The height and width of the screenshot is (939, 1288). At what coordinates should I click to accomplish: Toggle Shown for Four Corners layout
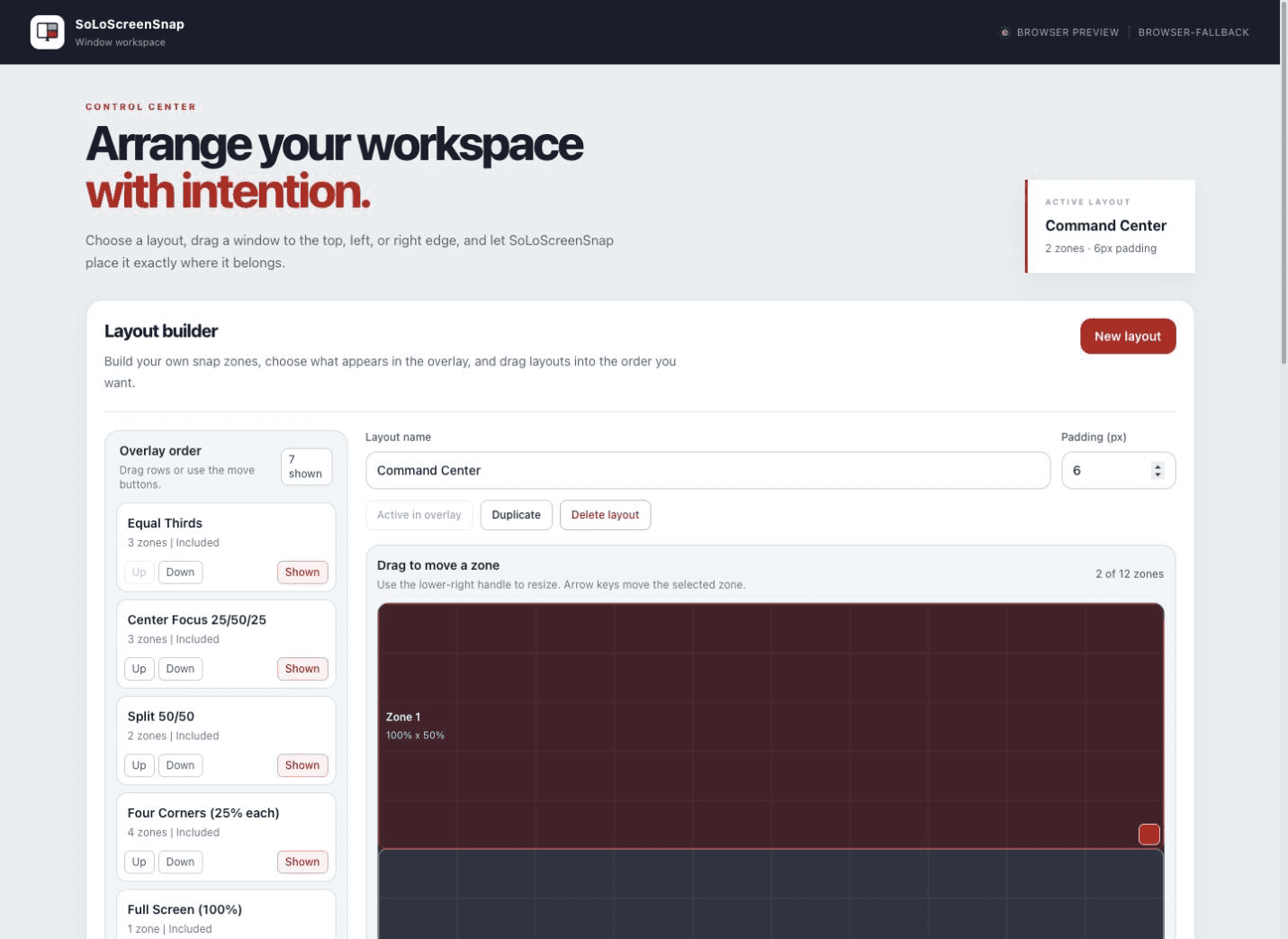tap(302, 862)
